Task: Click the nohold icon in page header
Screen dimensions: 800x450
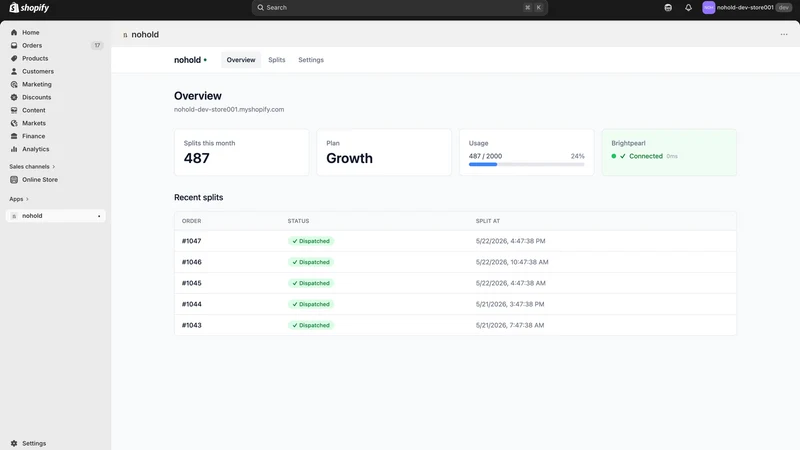Action: pyautogui.click(x=125, y=35)
